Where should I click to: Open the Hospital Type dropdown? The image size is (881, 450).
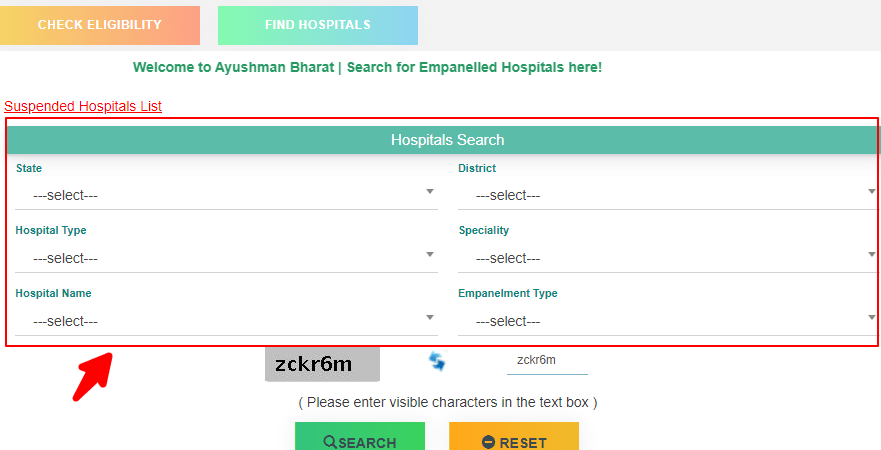[x=226, y=258]
